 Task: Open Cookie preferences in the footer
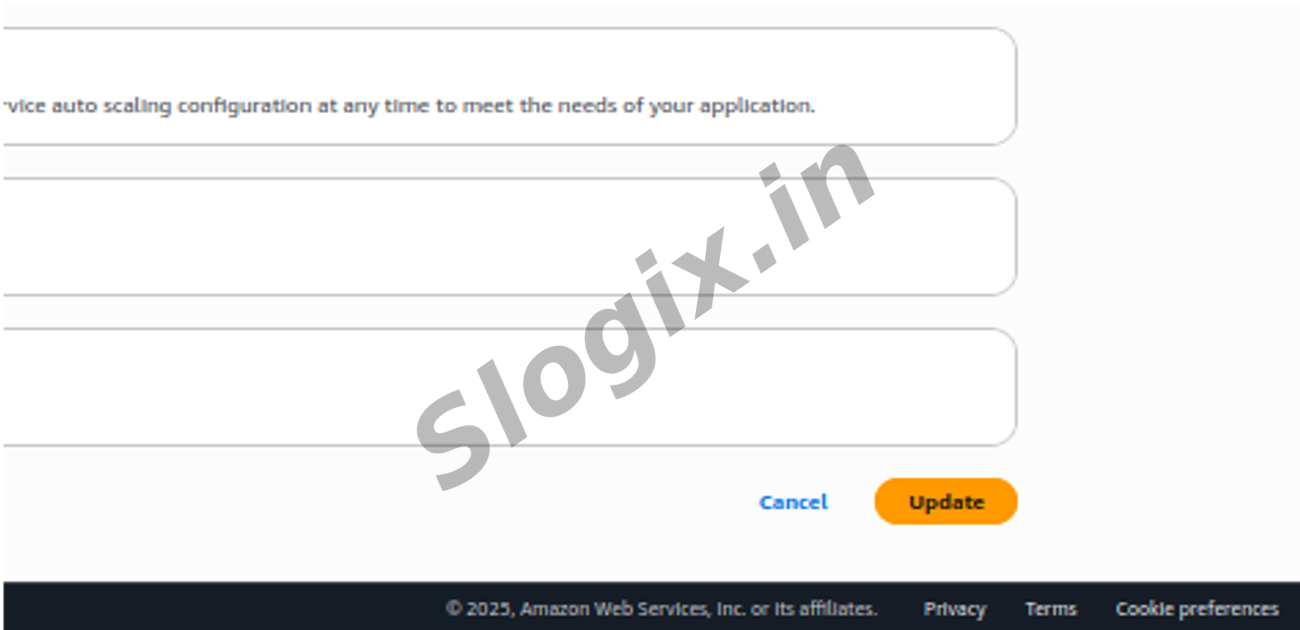coord(1197,609)
